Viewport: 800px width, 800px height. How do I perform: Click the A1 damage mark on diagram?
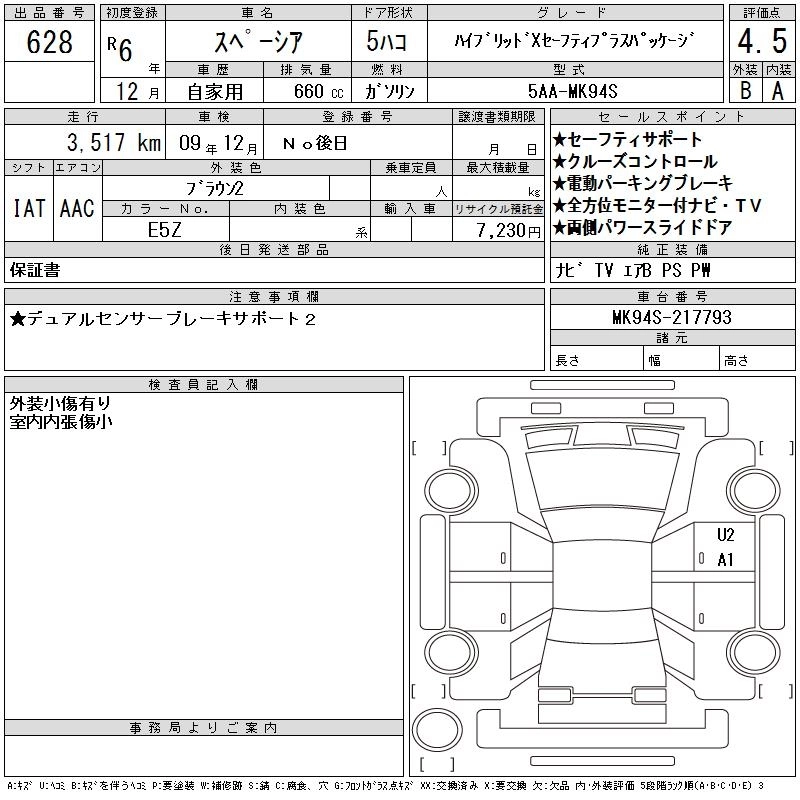click(726, 560)
